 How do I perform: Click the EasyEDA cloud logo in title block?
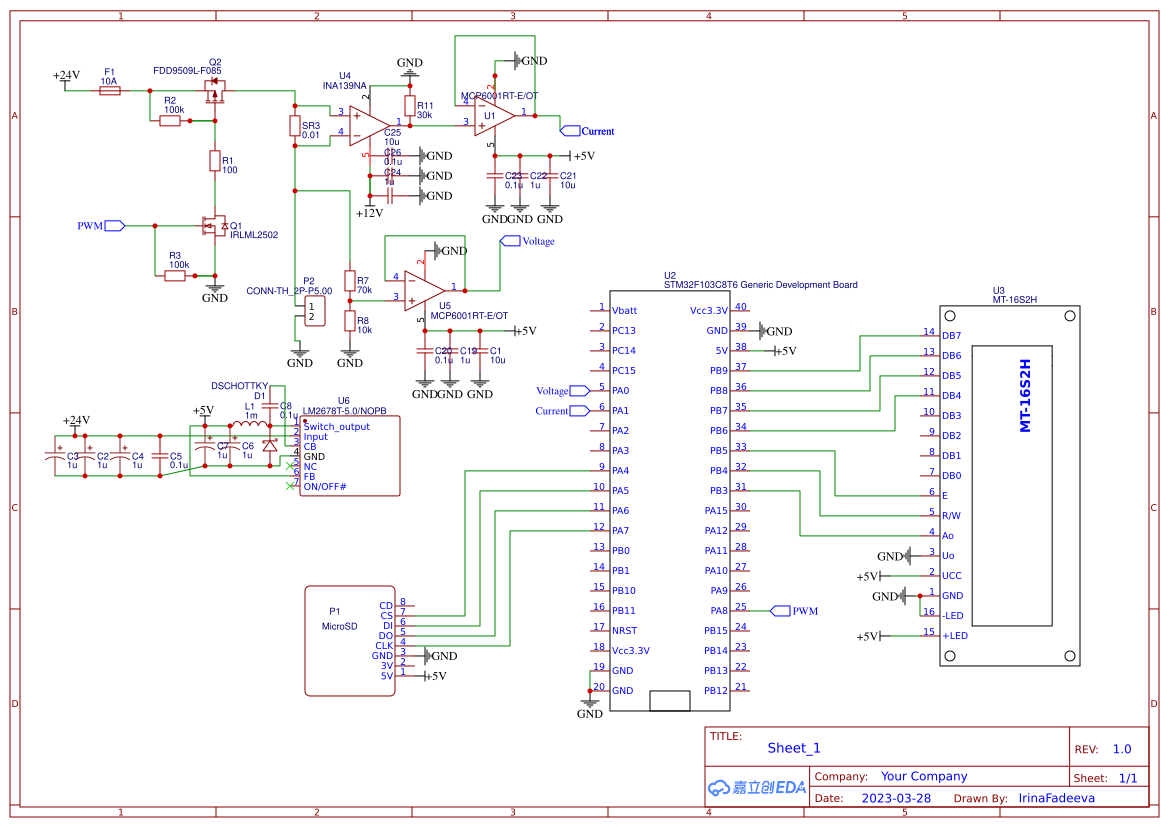tap(720, 787)
